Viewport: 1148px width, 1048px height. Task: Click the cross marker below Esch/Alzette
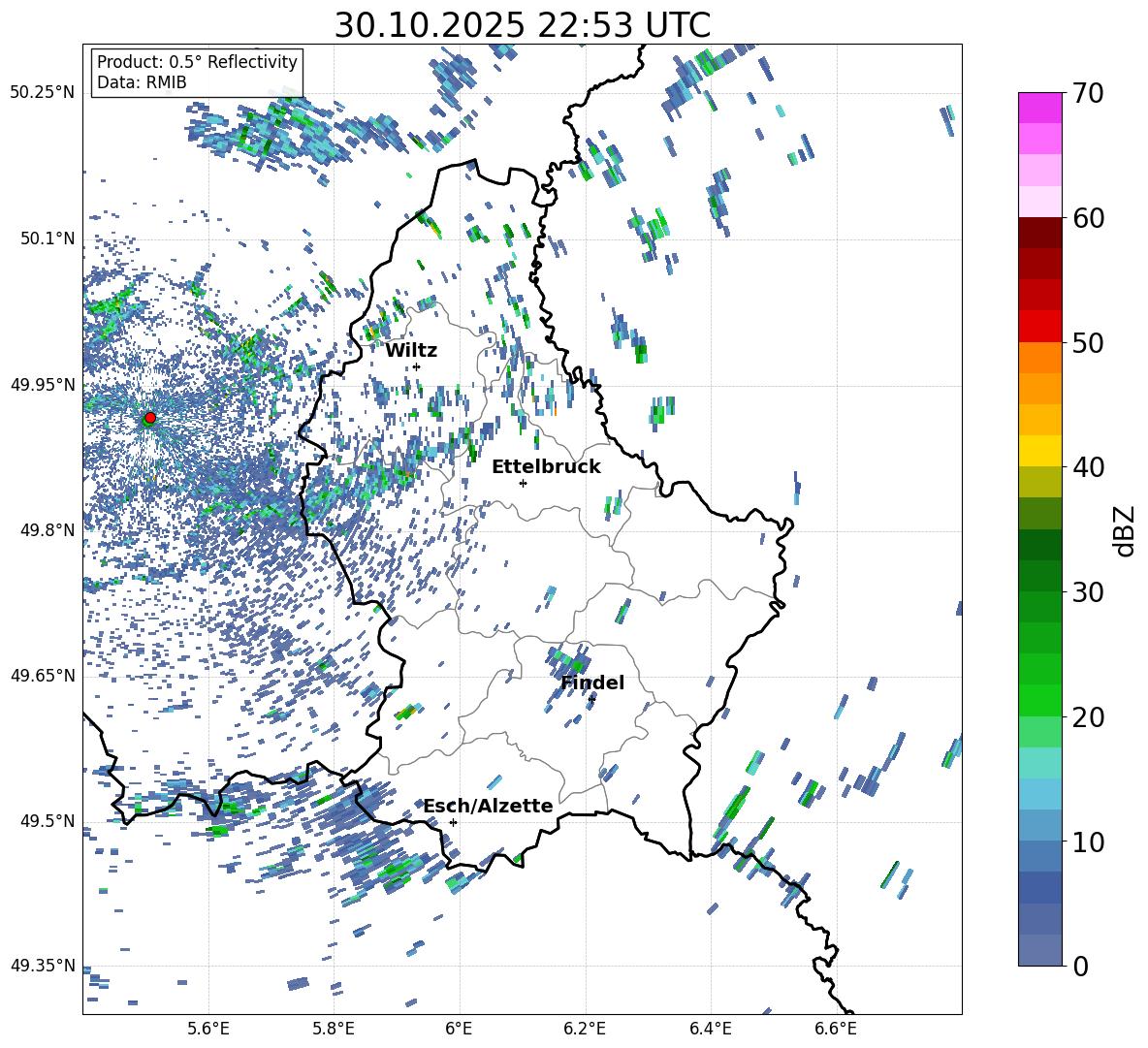tap(453, 822)
